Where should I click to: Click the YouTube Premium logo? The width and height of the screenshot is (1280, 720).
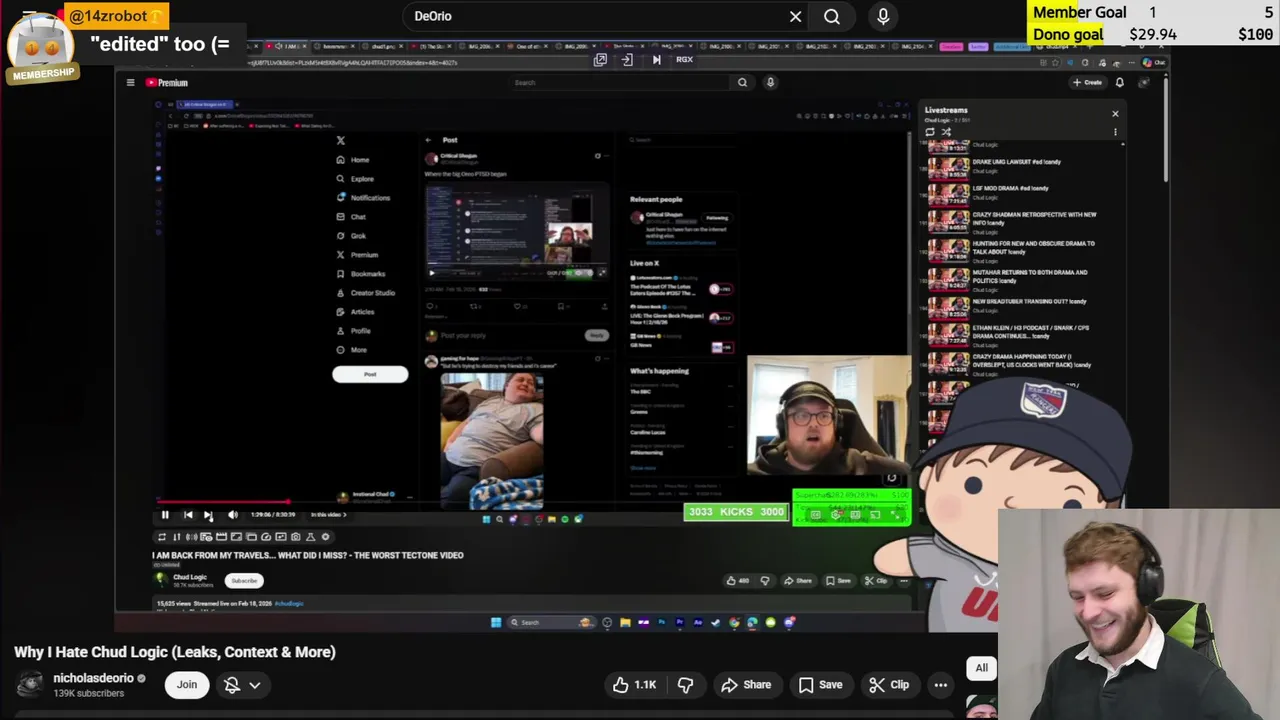tap(167, 83)
